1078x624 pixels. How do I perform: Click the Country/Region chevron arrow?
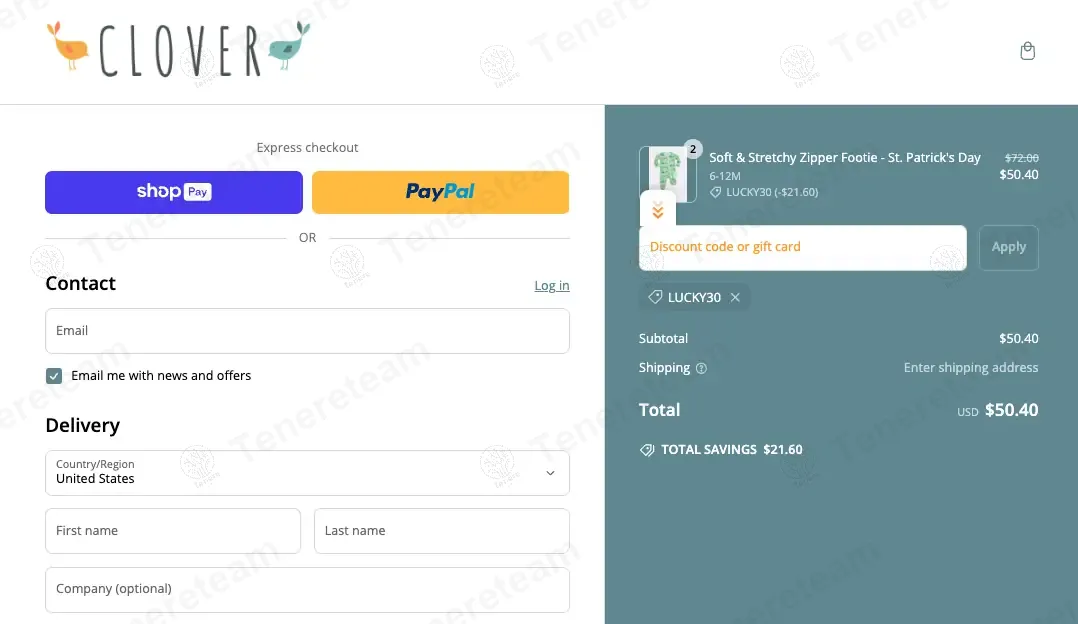click(550, 473)
